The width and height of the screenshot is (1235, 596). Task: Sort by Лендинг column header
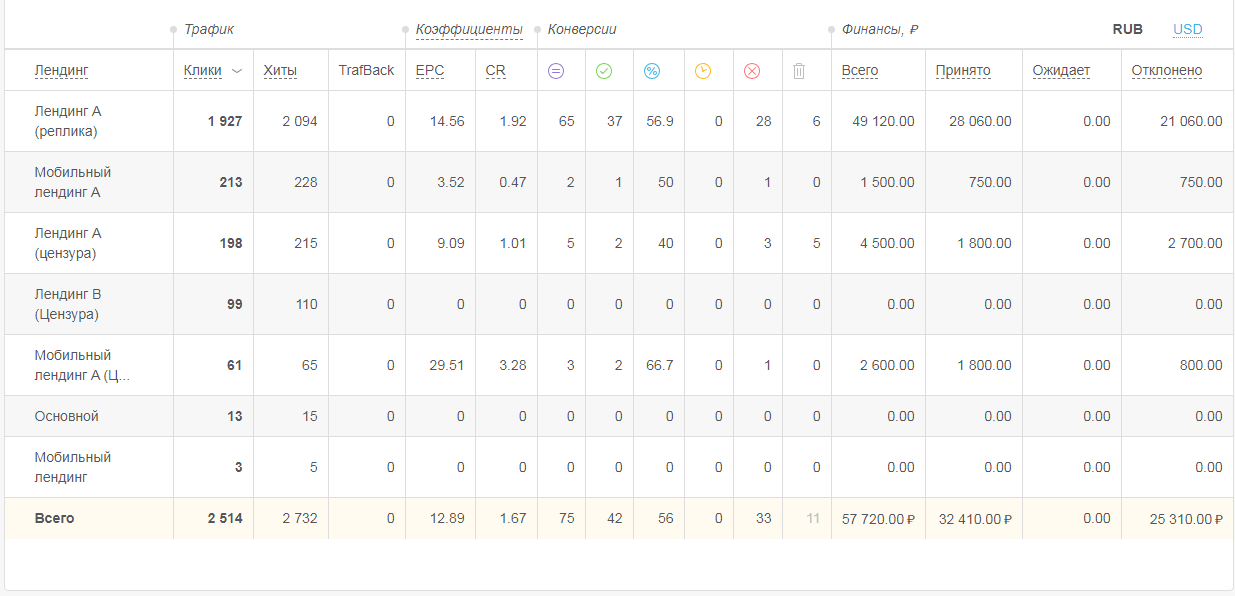tap(62, 71)
